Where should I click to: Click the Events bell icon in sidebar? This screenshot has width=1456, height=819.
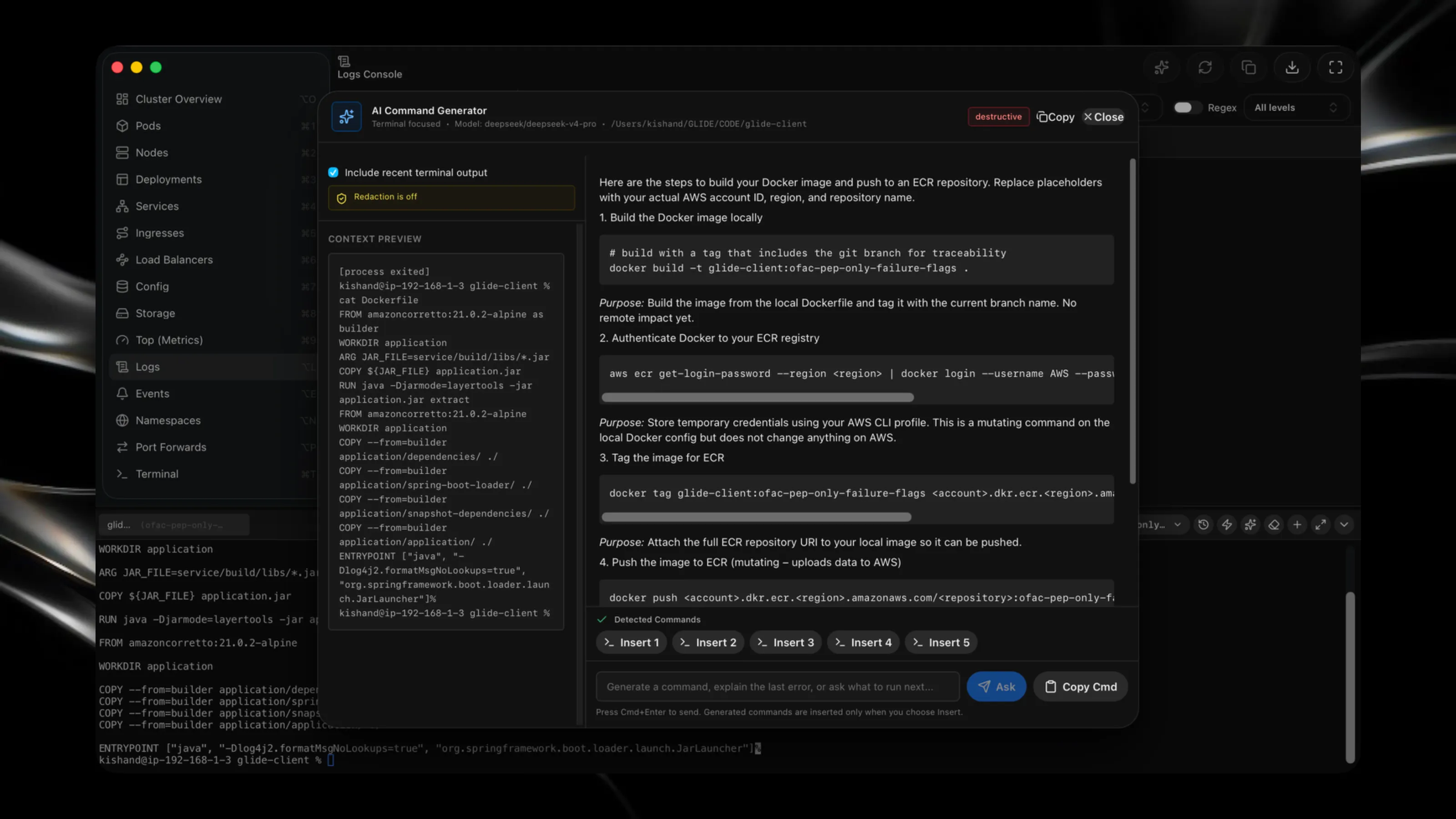[122, 394]
